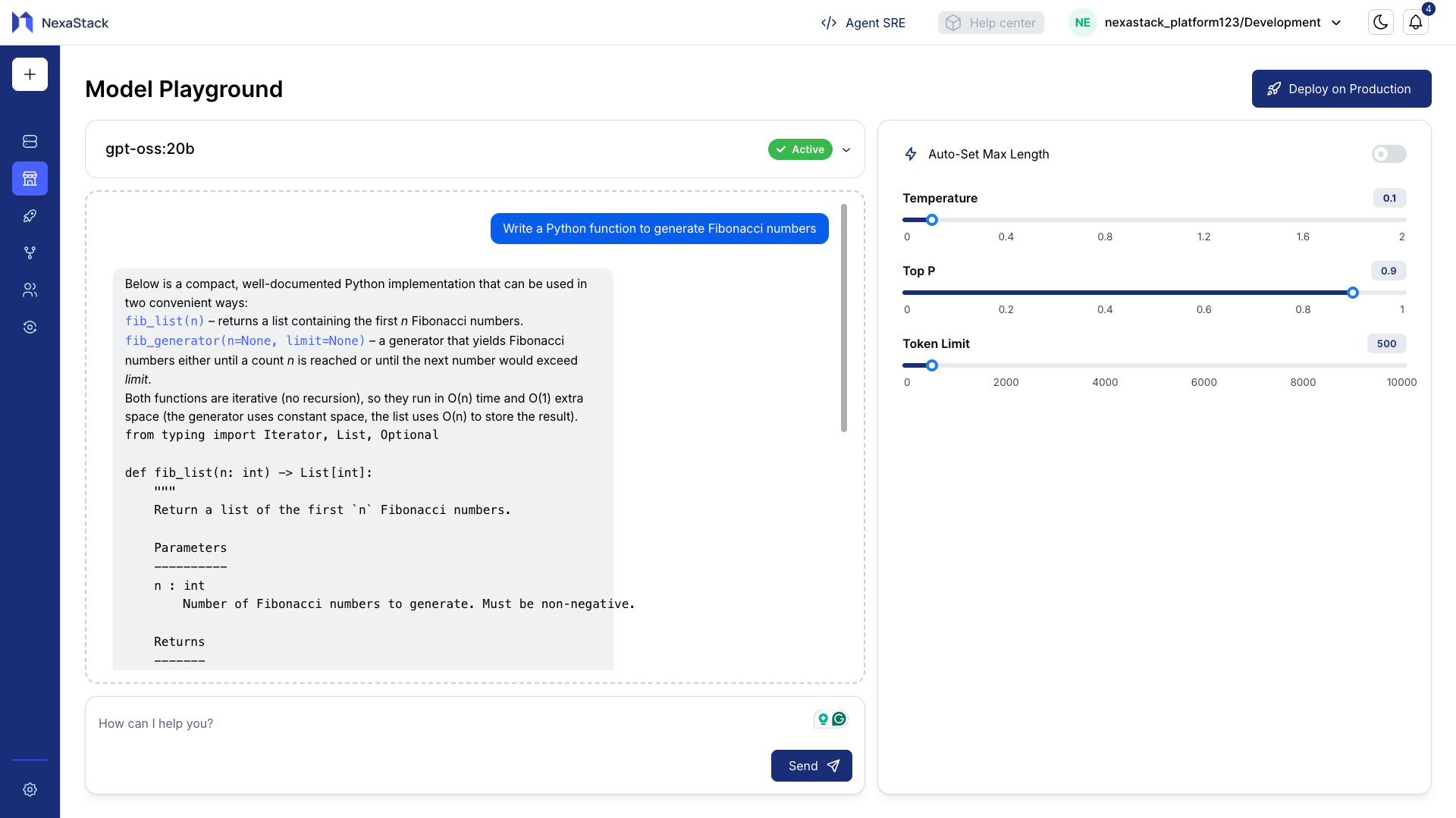Image resolution: width=1456 pixels, height=818 pixels.
Task: Open the users icon in sidebar
Action: point(30,290)
